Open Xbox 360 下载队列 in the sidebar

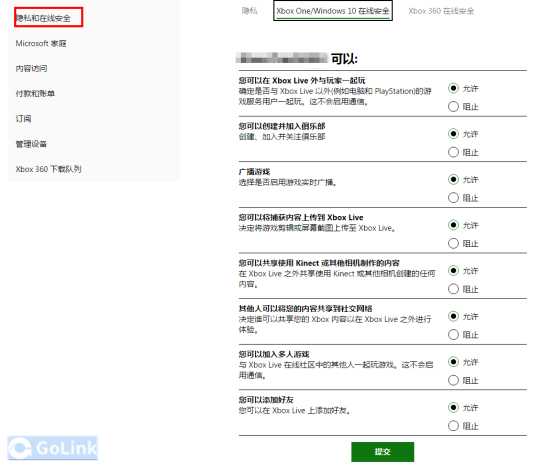point(49,169)
